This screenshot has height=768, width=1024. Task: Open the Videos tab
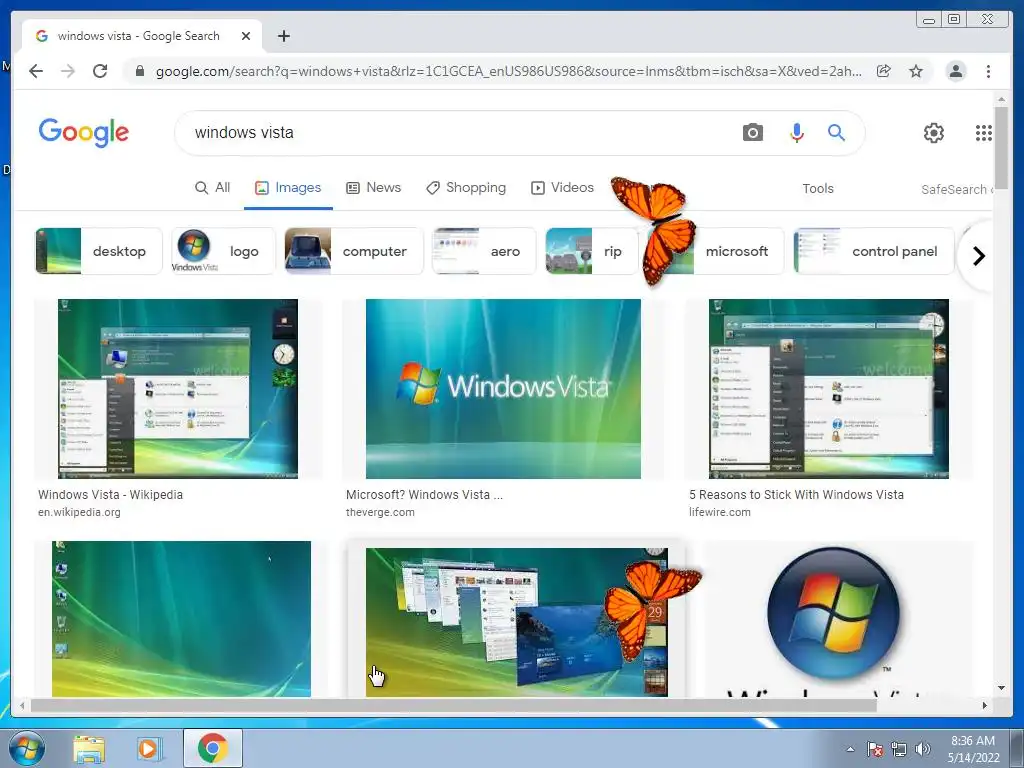[562, 188]
